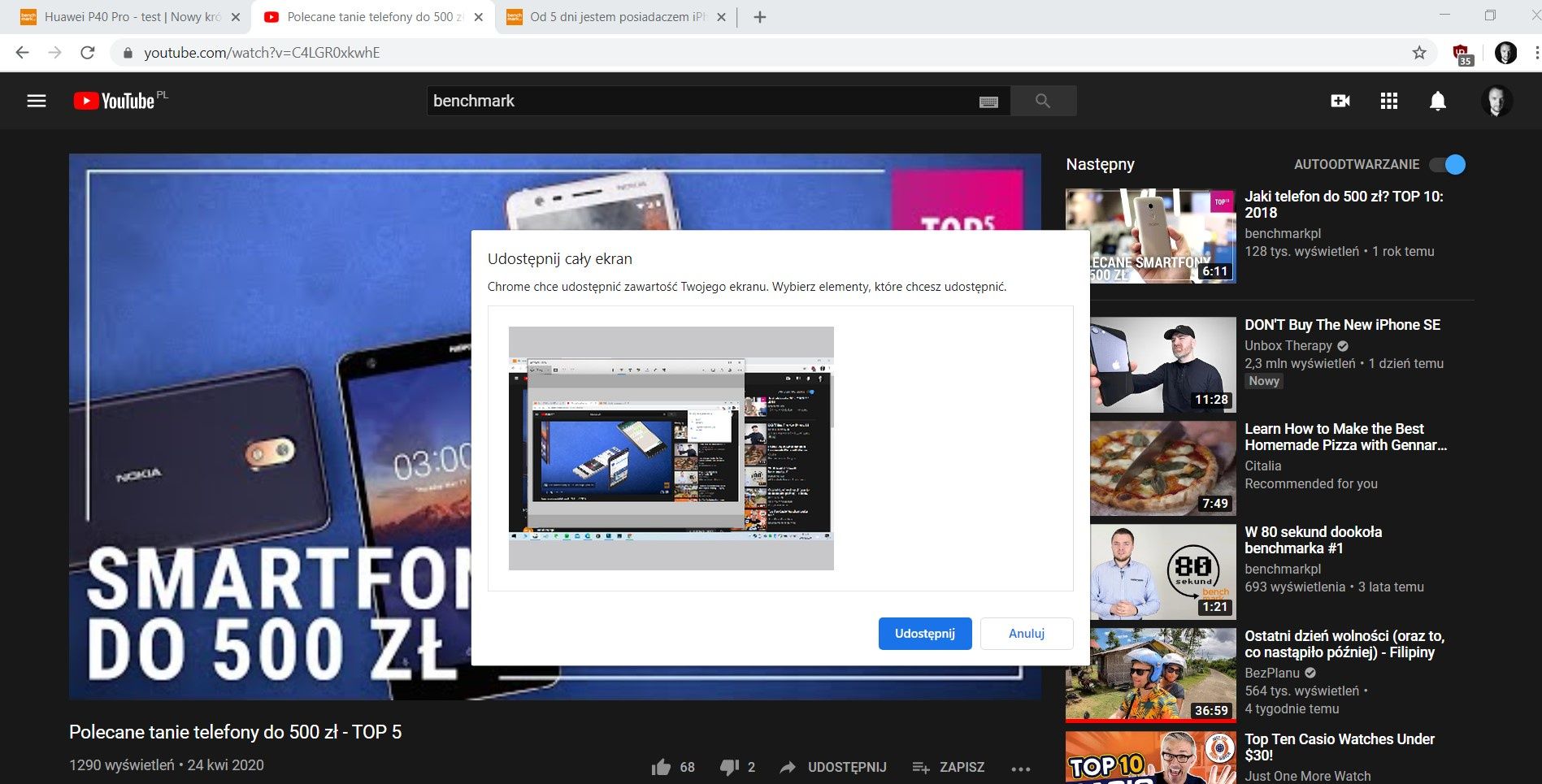Click channel name Unbox Therapy

1288,345
